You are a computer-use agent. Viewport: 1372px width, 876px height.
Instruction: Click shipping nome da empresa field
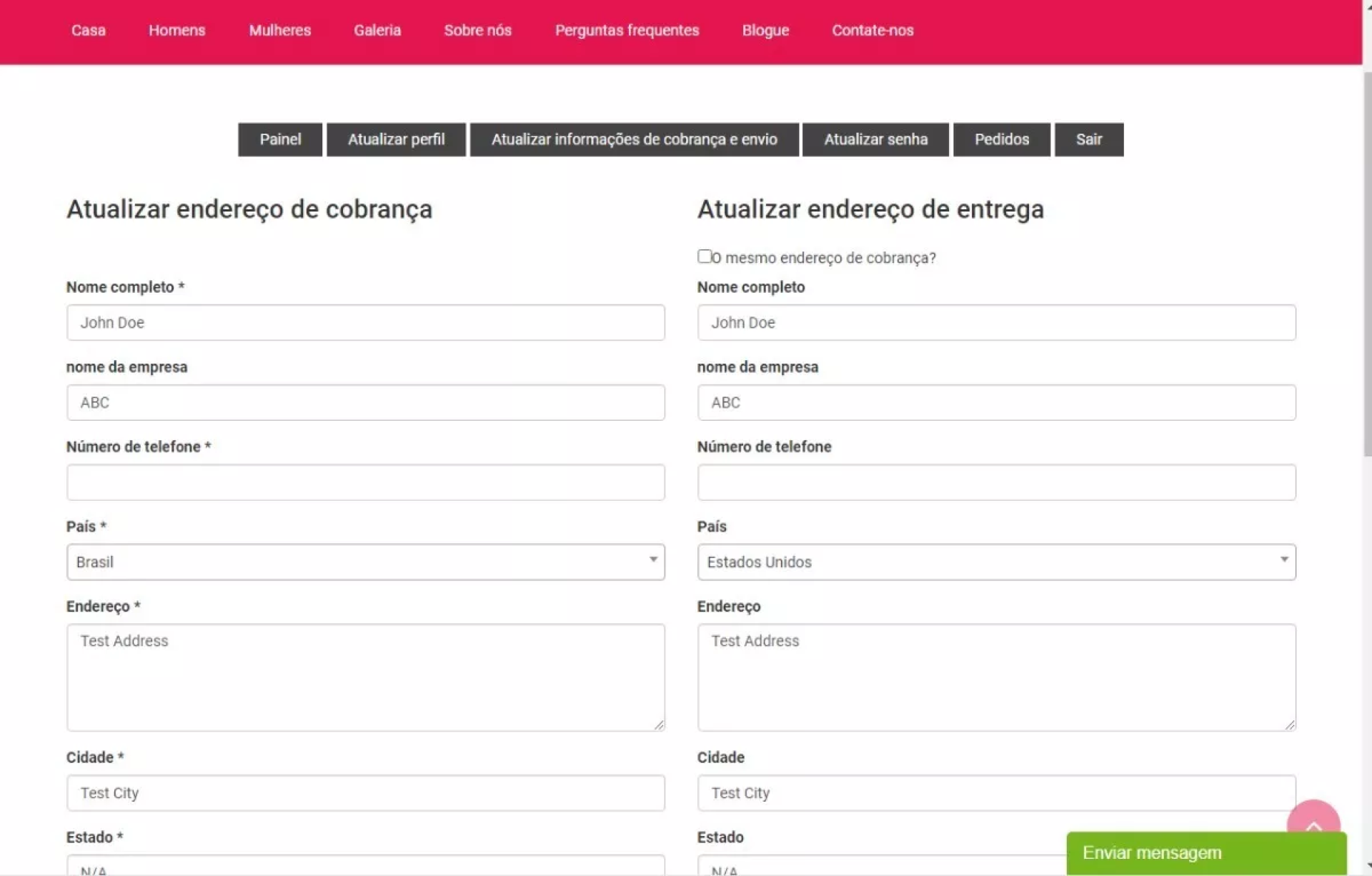pos(995,403)
